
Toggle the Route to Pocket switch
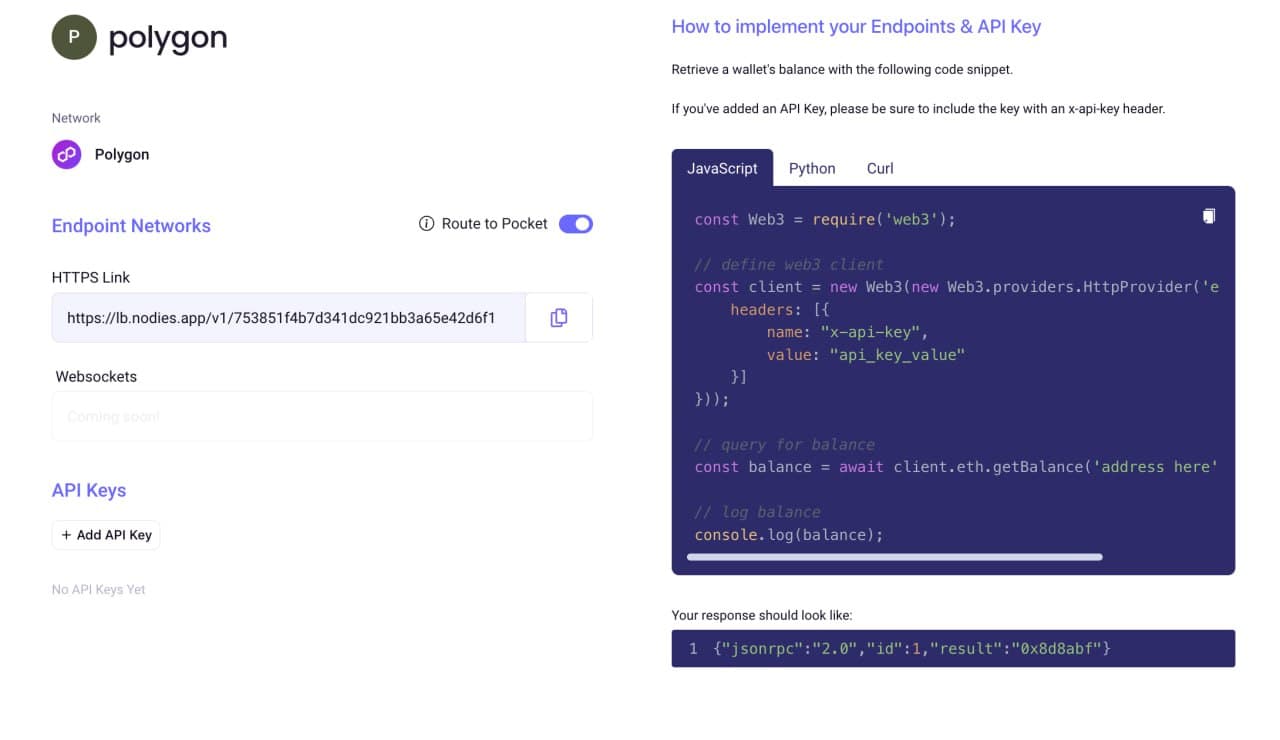click(x=576, y=224)
